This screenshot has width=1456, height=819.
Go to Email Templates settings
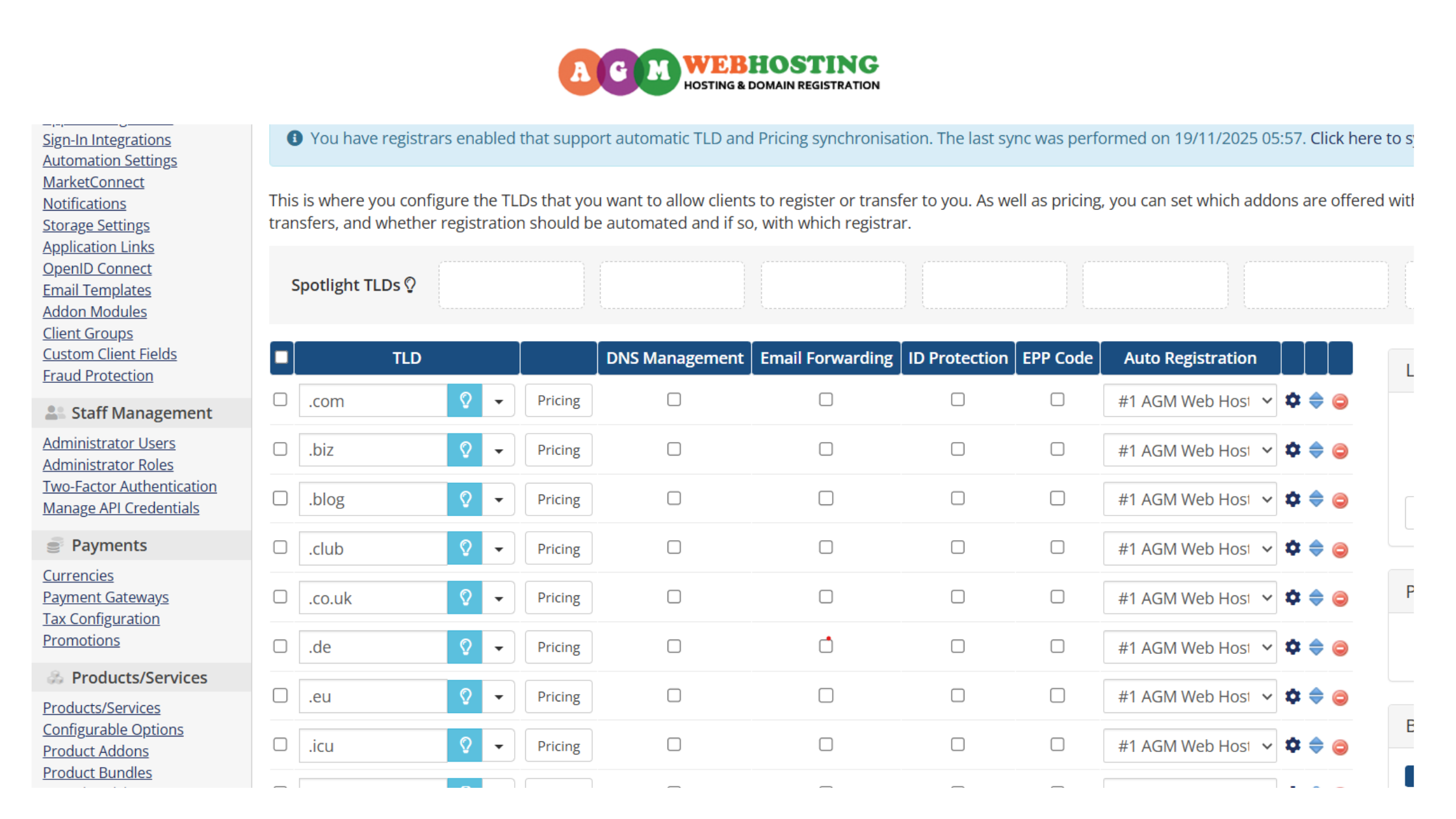point(97,290)
